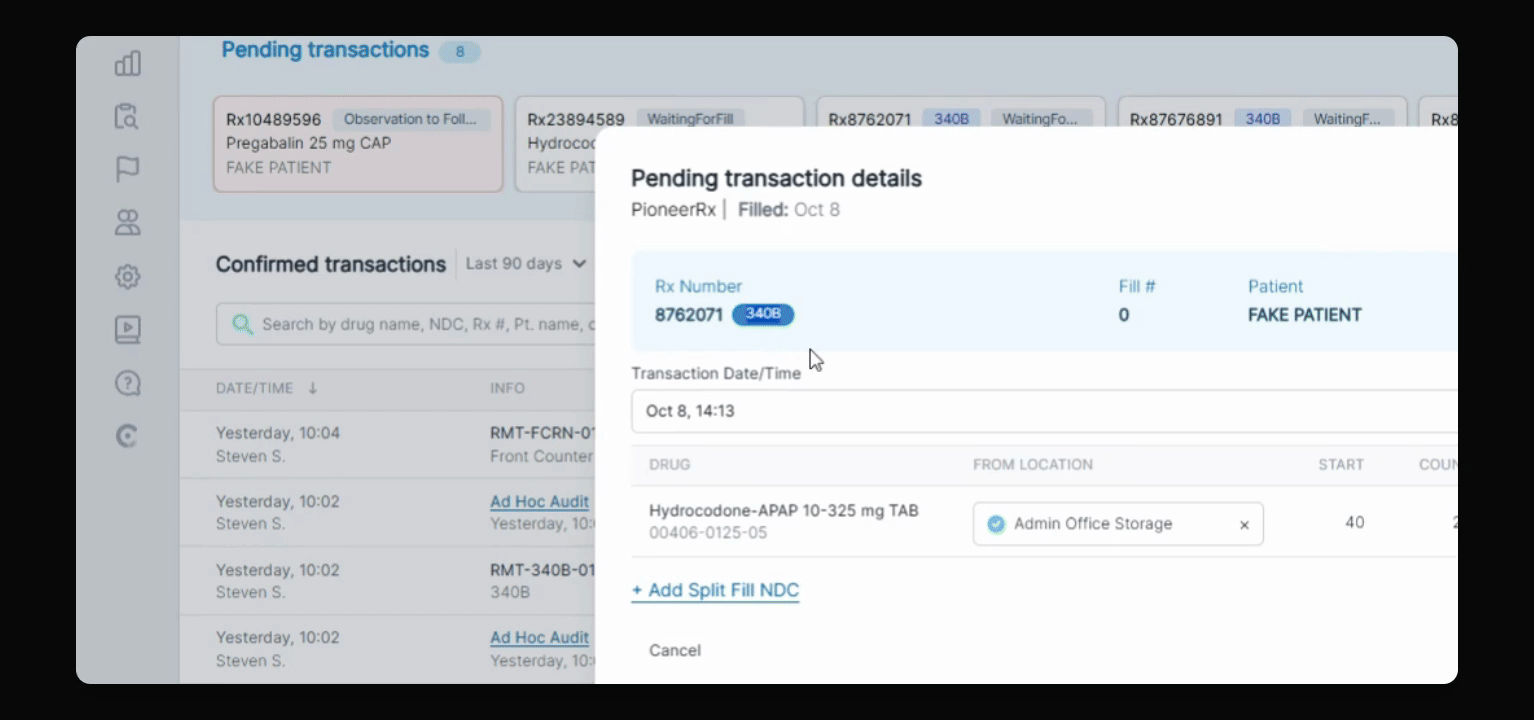The image size is (1534, 720).
Task: Click the 340B badge beside Rx number
Action: [x=763, y=314]
